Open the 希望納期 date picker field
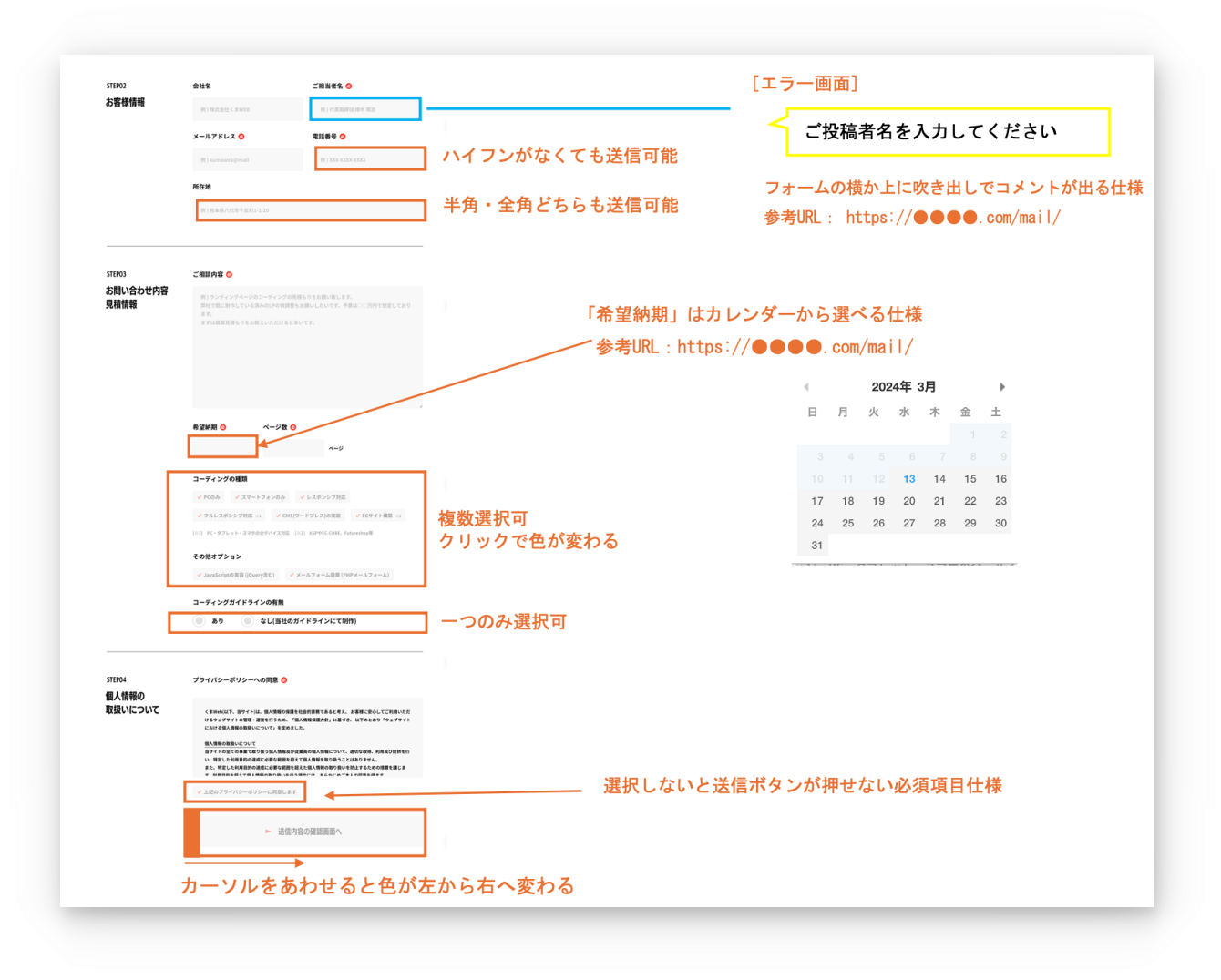1221x980 pixels. tap(222, 446)
